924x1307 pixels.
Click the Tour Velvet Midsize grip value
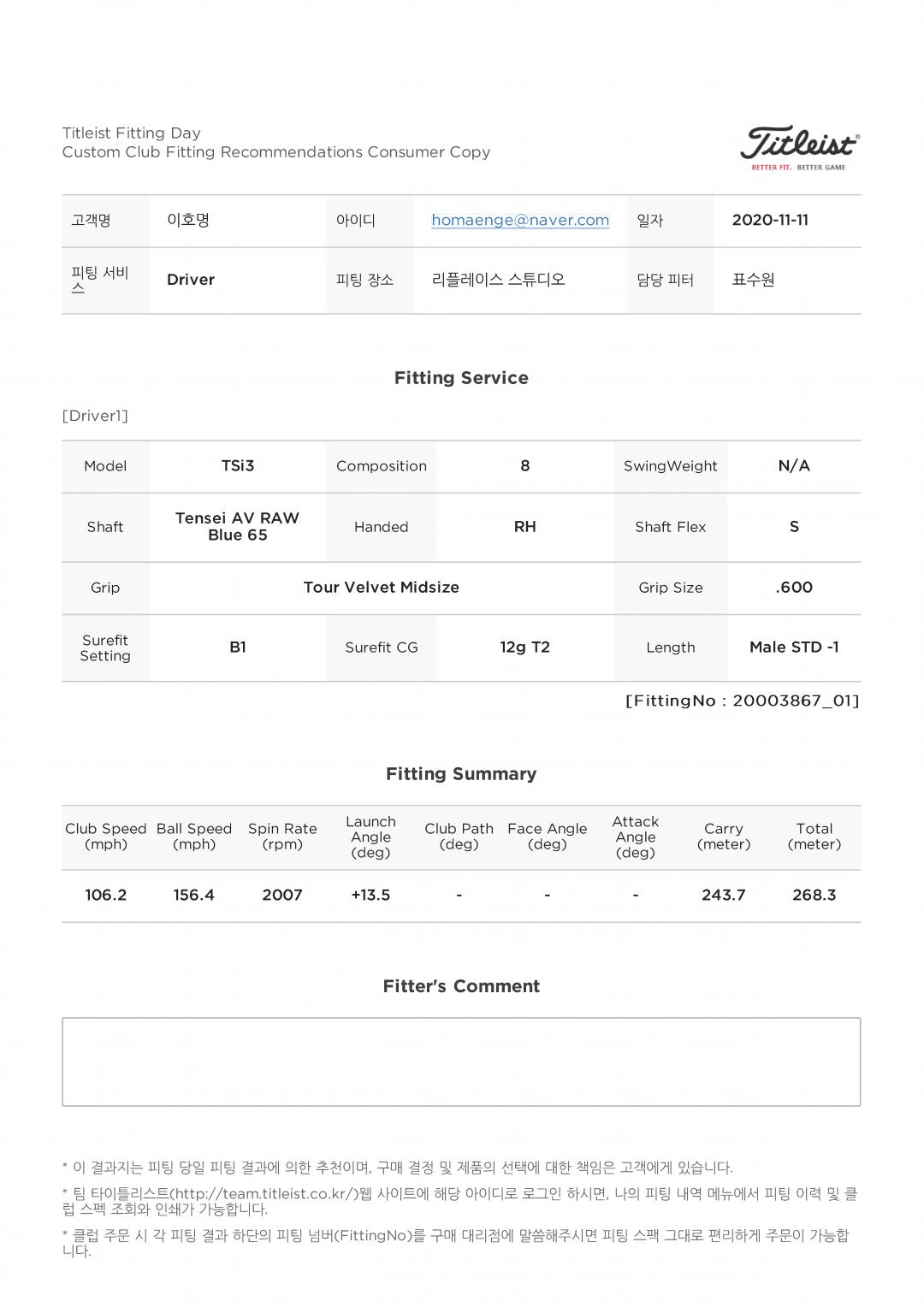click(381, 588)
